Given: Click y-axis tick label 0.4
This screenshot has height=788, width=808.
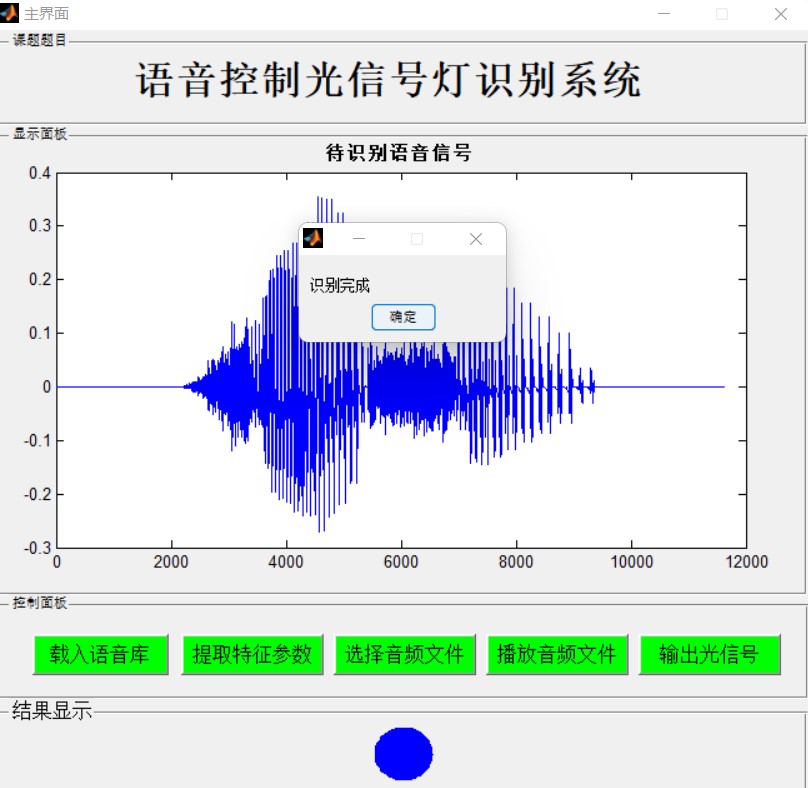Looking at the screenshot, I should 40,173.
